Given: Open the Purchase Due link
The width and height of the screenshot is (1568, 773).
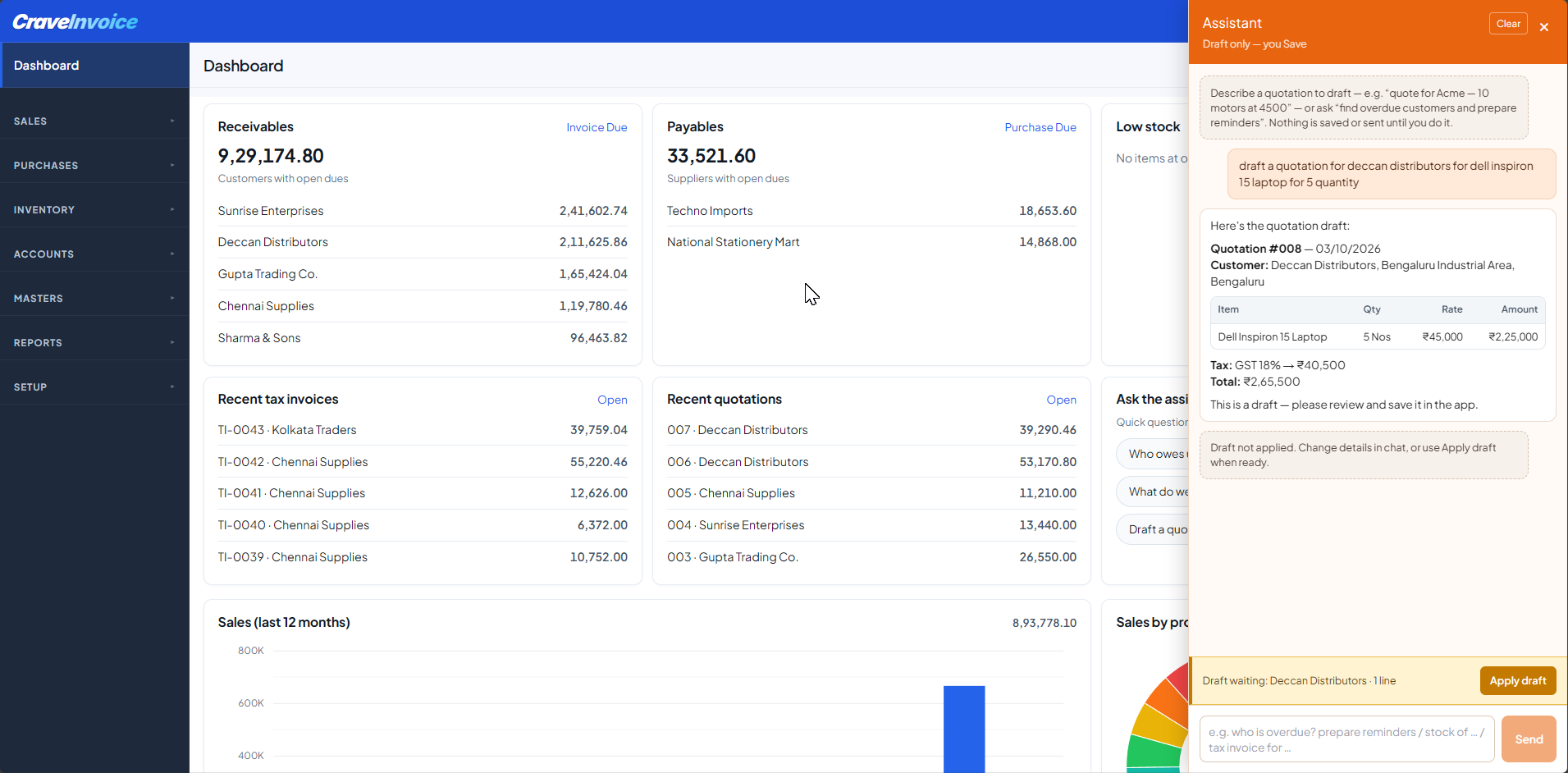Looking at the screenshot, I should pyautogui.click(x=1040, y=127).
